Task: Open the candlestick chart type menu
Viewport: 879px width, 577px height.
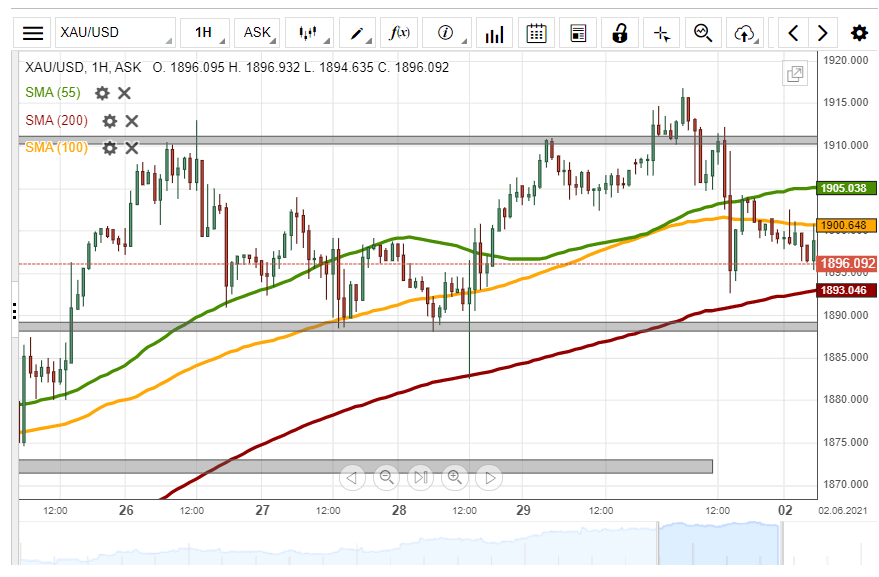Action: pyautogui.click(x=308, y=32)
